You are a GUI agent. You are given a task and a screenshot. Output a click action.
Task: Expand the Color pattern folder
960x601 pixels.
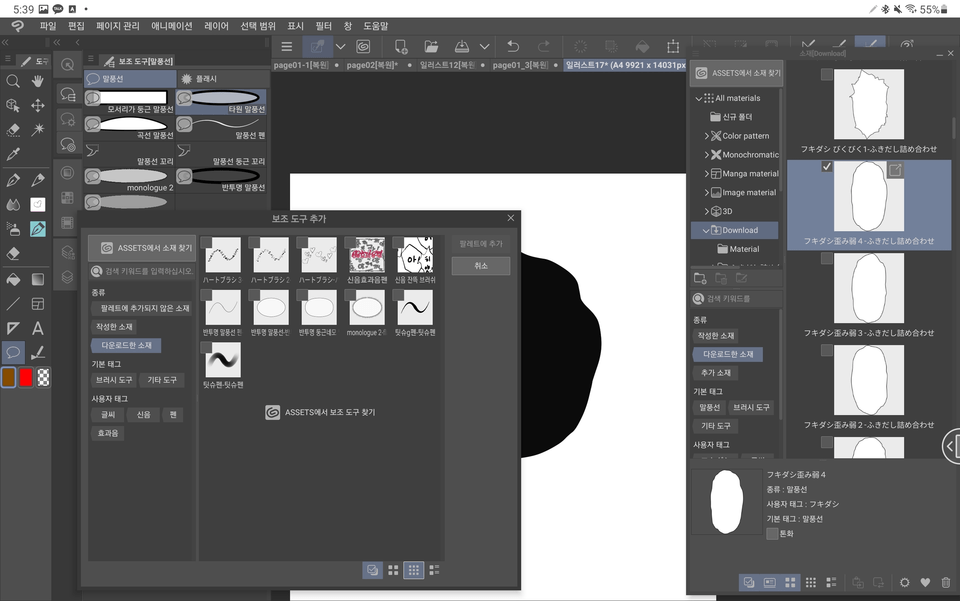[707, 136]
